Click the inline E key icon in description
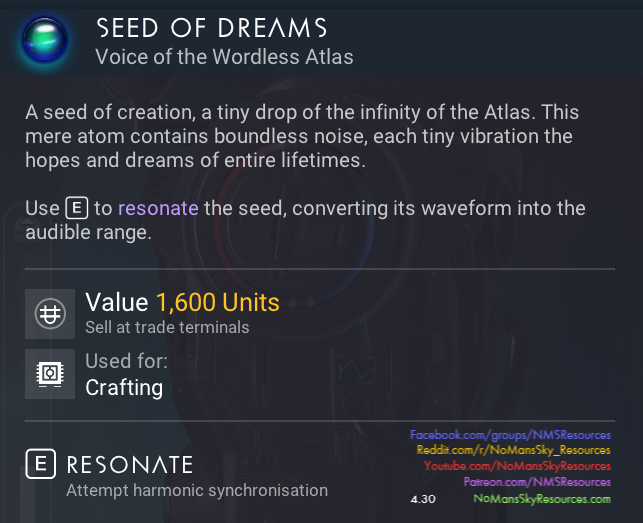Image resolution: width=643 pixels, height=523 pixels. tap(76, 209)
